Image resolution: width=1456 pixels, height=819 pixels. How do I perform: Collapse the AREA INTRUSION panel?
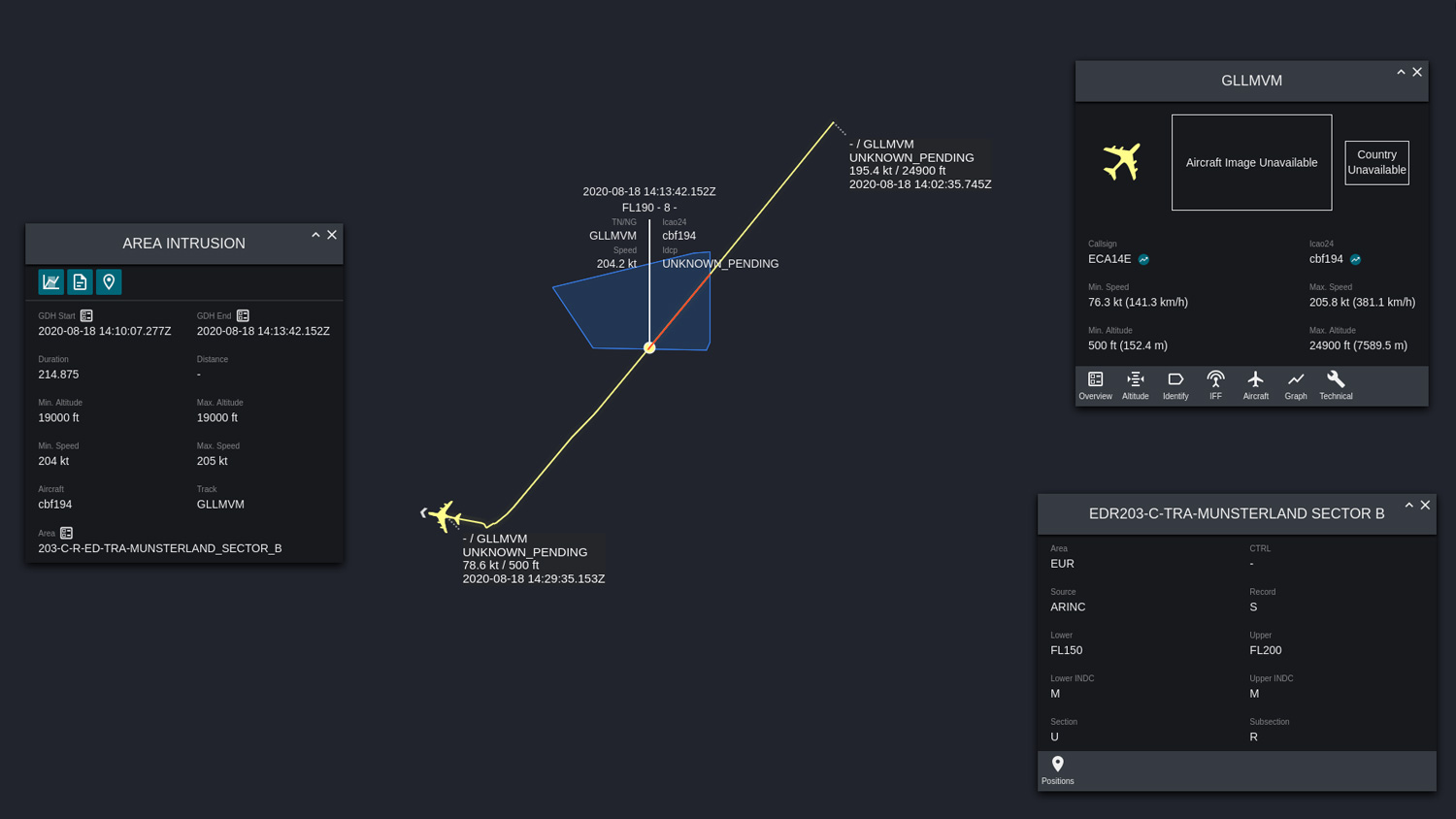(x=315, y=236)
